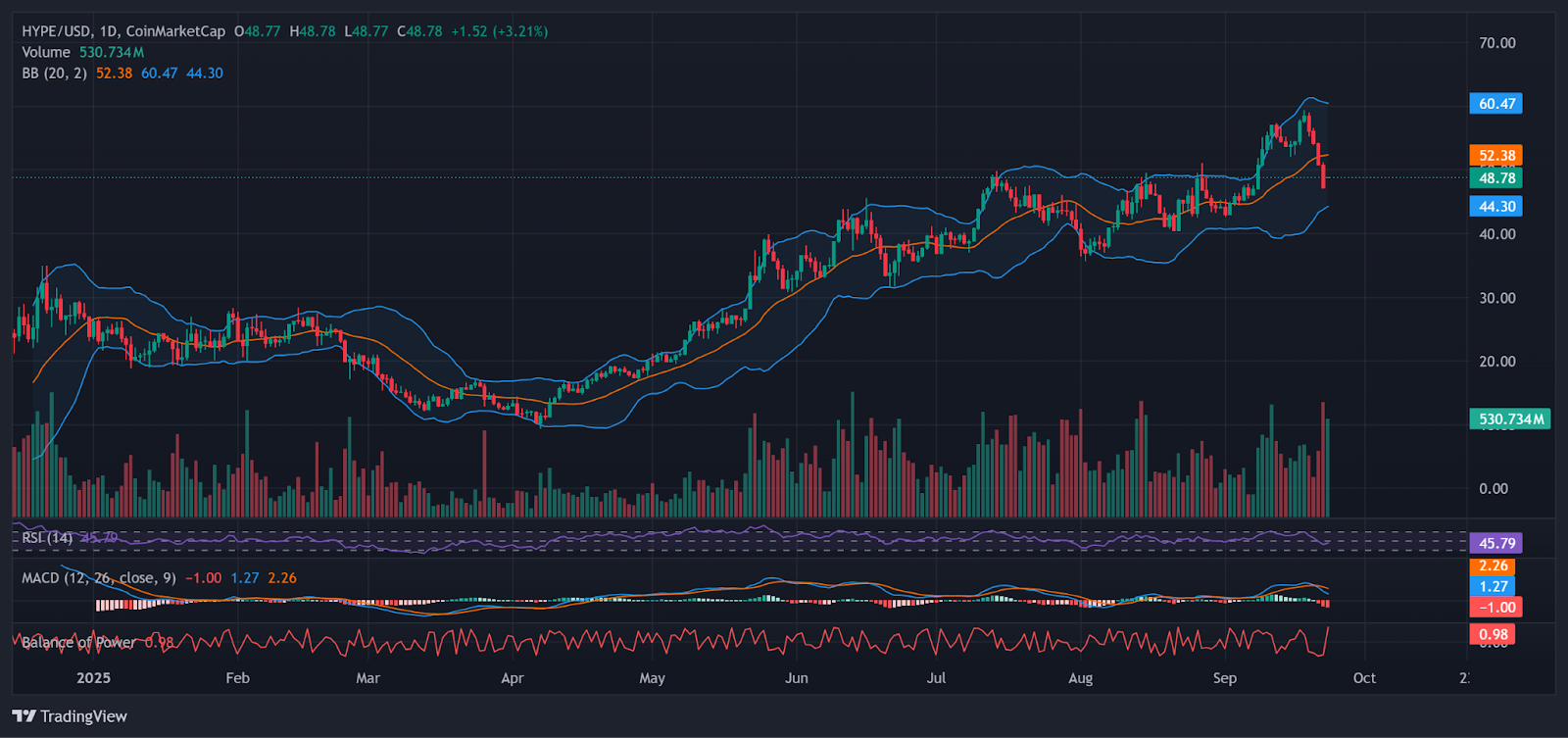Select the Jun label on time axis
This screenshot has width=1568, height=738.
(797, 678)
